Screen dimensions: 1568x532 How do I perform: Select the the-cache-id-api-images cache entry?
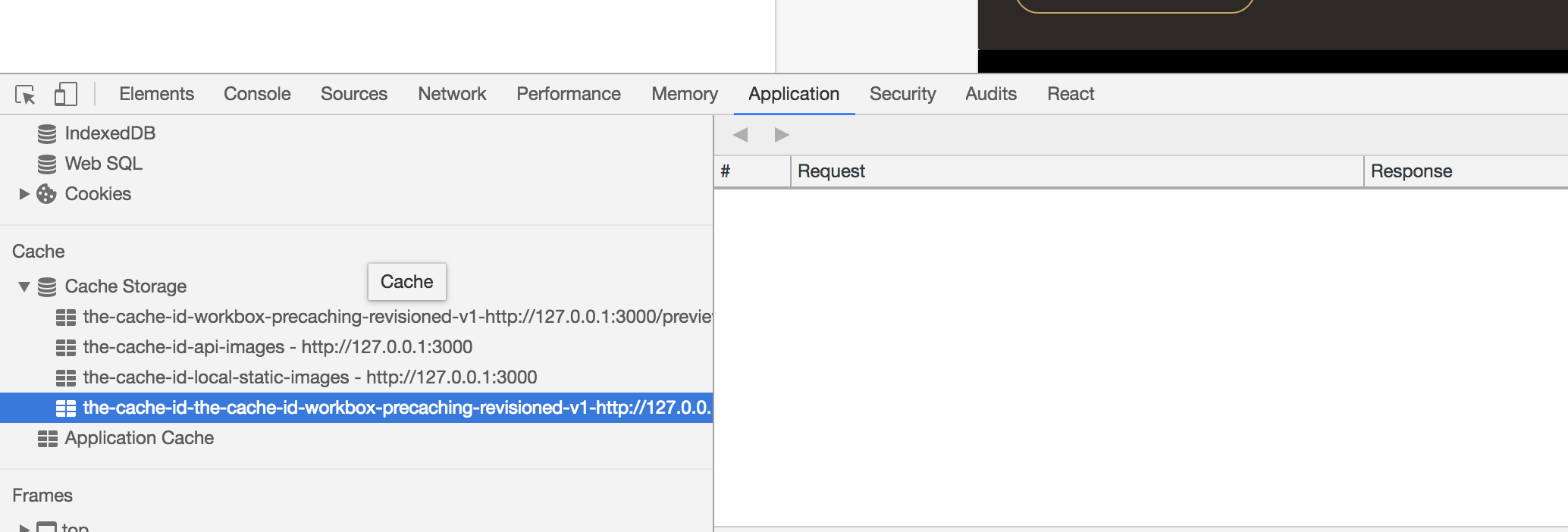point(278,347)
